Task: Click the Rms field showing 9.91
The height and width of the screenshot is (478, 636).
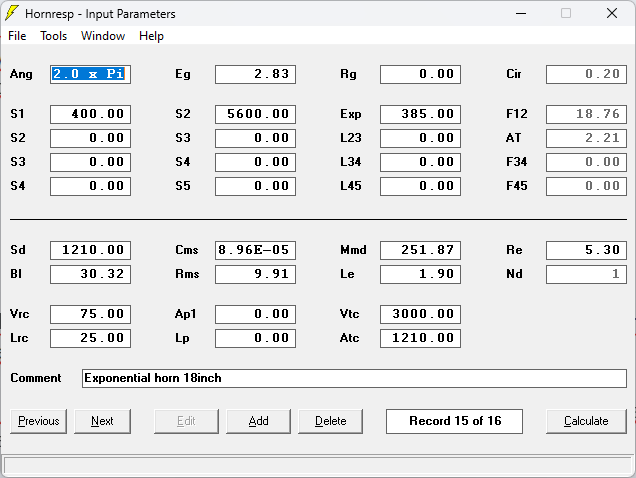Action: pyautogui.click(x=256, y=274)
